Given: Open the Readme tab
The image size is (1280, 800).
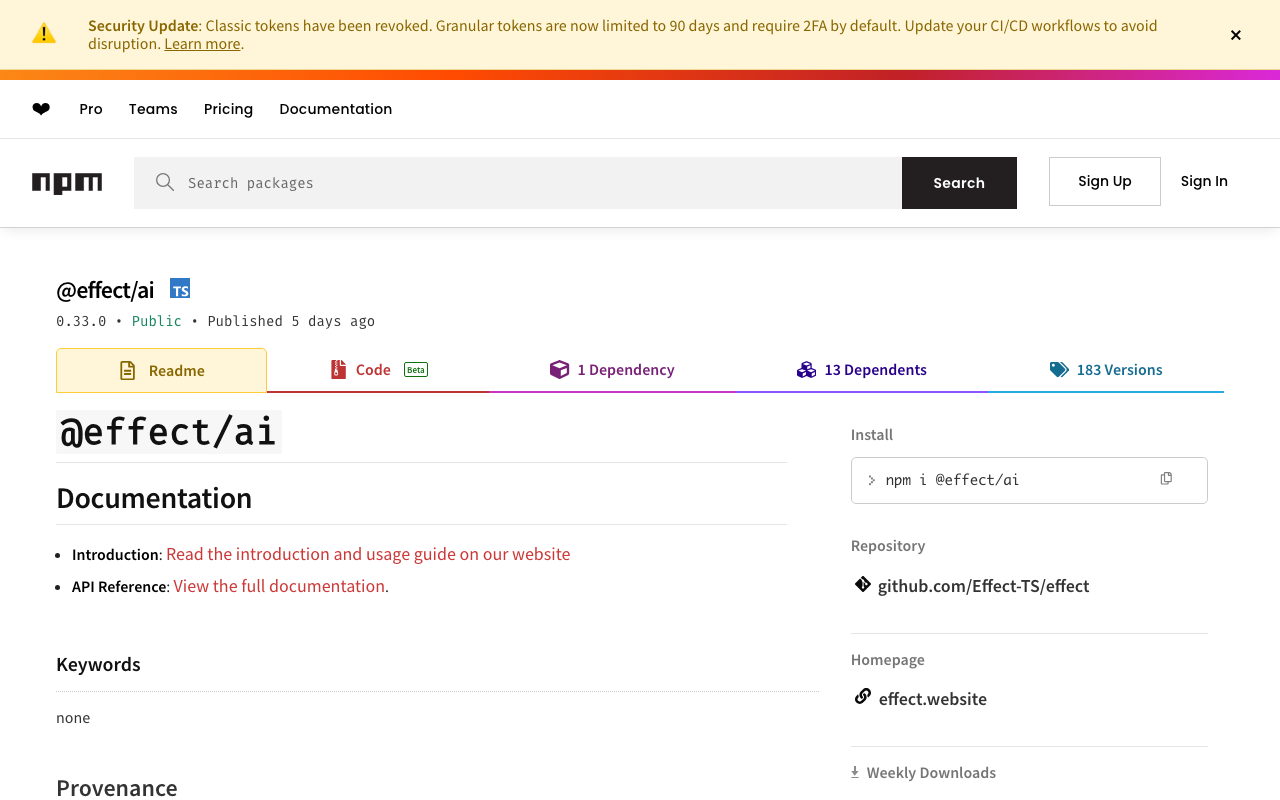Looking at the screenshot, I should [162, 370].
